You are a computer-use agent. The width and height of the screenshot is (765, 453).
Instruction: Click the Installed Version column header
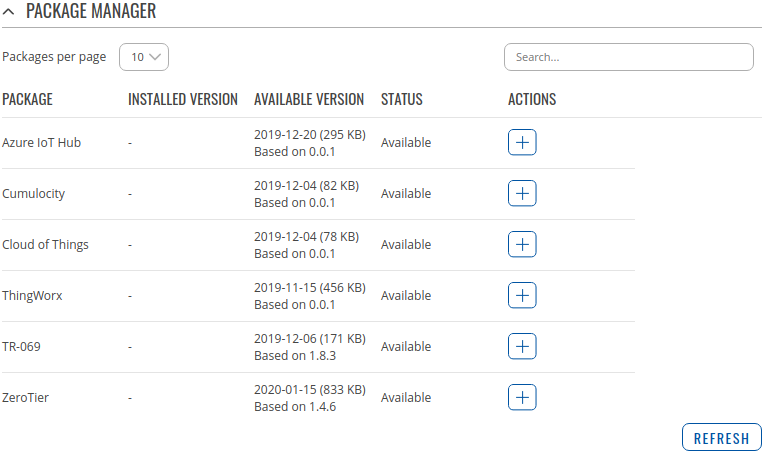(x=183, y=100)
